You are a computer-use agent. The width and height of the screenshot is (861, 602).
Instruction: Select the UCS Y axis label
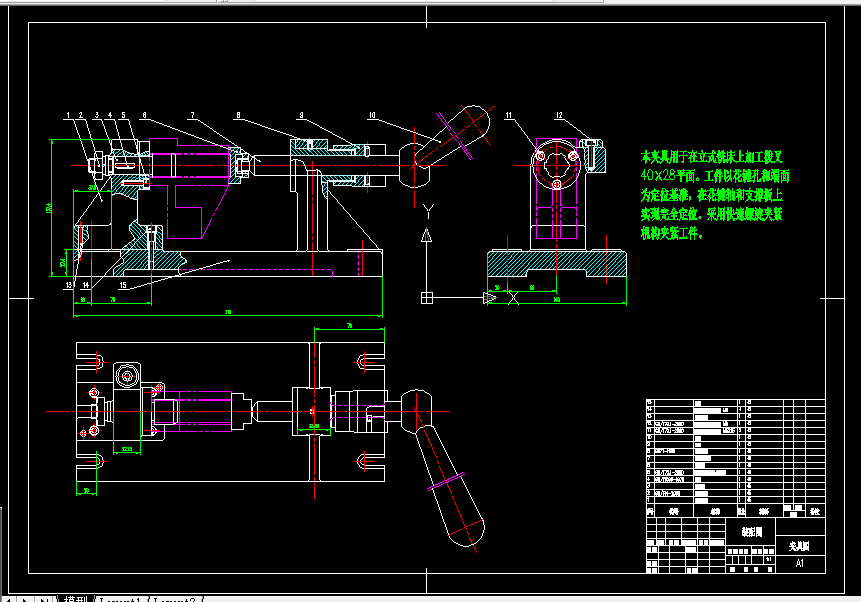pyautogui.click(x=428, y=211)
